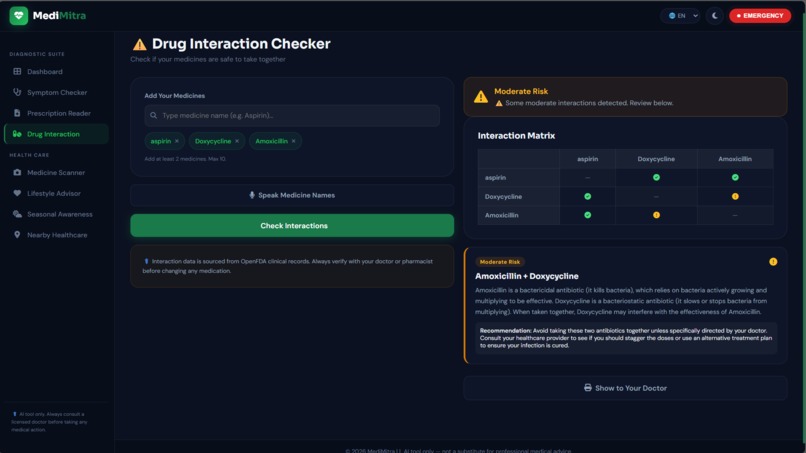806x453 pixels.
Task: Click the Amoxicillin + Doxycycline heading
Action: click(x=527, y=276)
